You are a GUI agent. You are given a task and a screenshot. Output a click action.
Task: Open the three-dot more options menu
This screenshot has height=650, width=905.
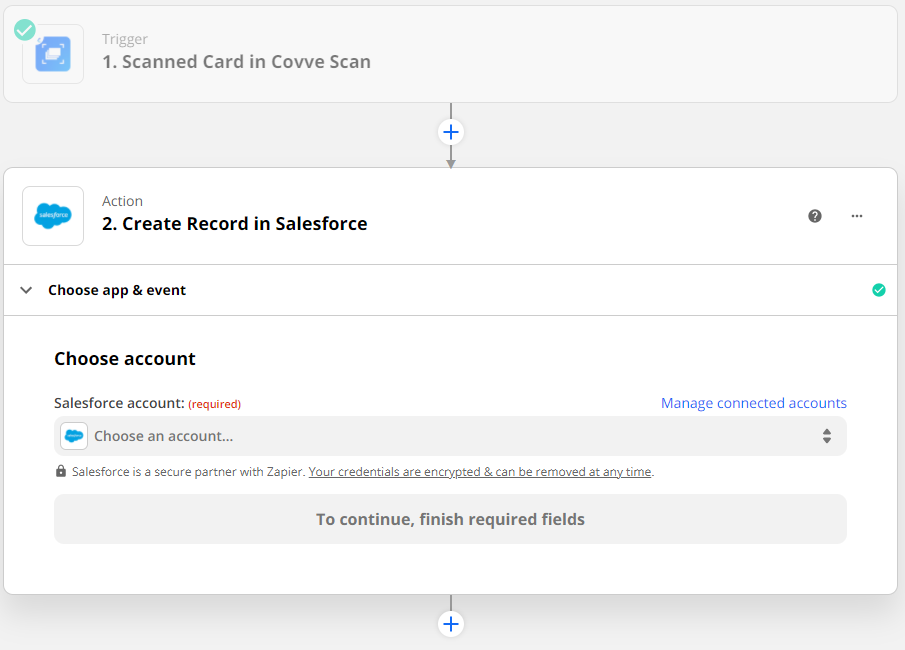click(x=857, y=216)
